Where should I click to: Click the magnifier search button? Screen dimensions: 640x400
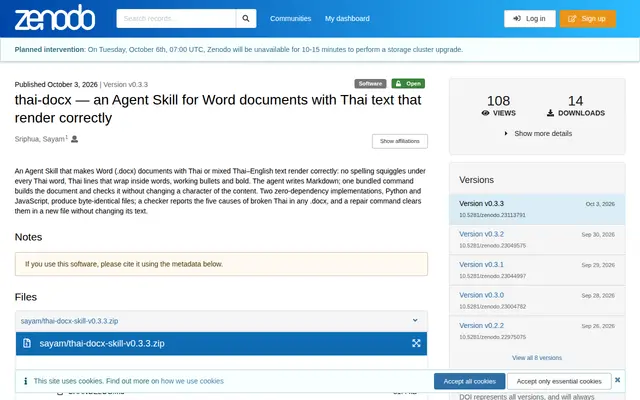(x=246, y=18)
